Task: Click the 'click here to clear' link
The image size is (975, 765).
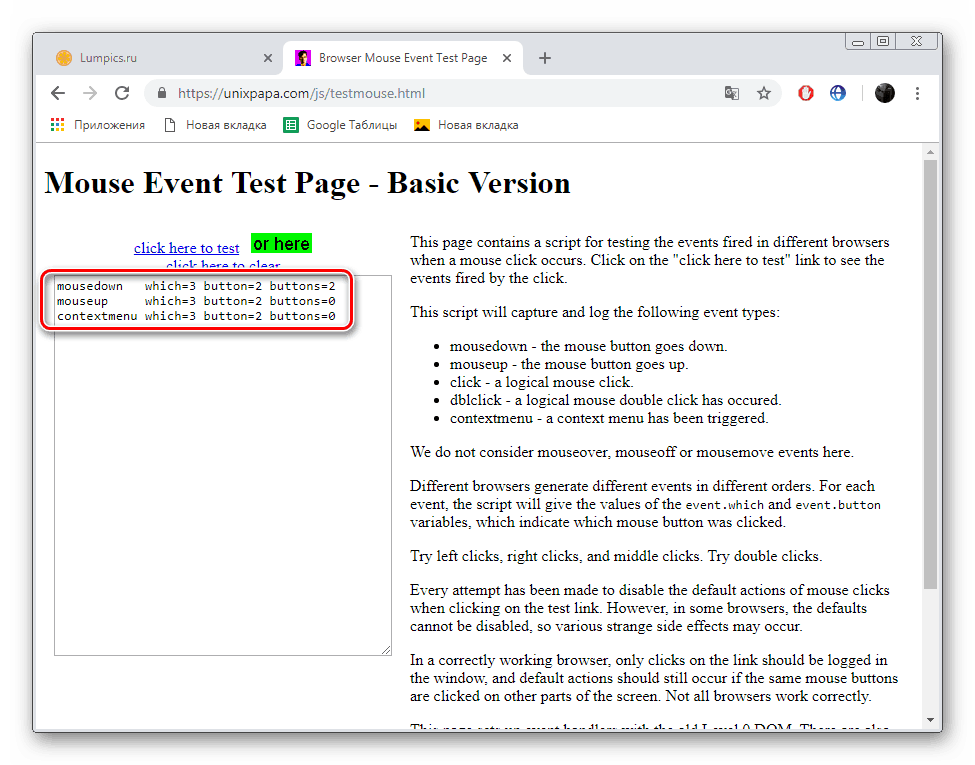Action: click(223, 266)
